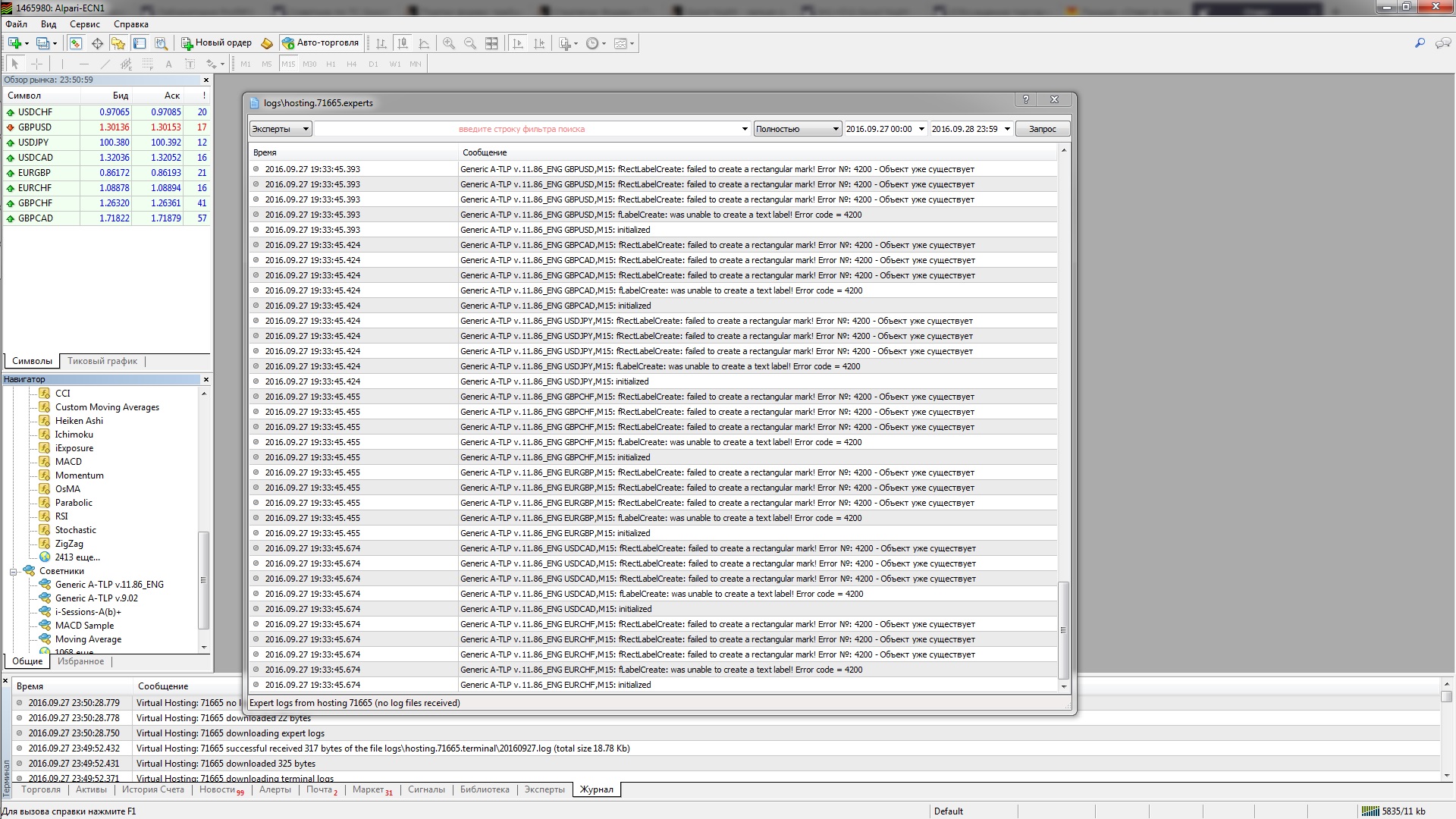Select the line chart type icon
The width and height of the screenshot is (1456, 819).
tap(424, 43)
